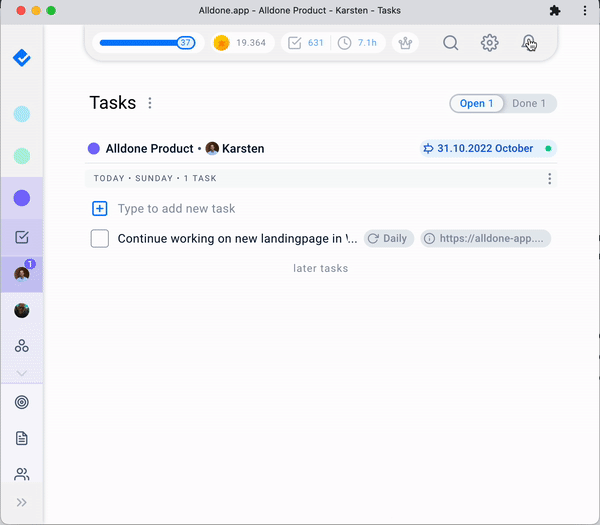Select the second user avatar in sidebar

(x=22, y=310)
